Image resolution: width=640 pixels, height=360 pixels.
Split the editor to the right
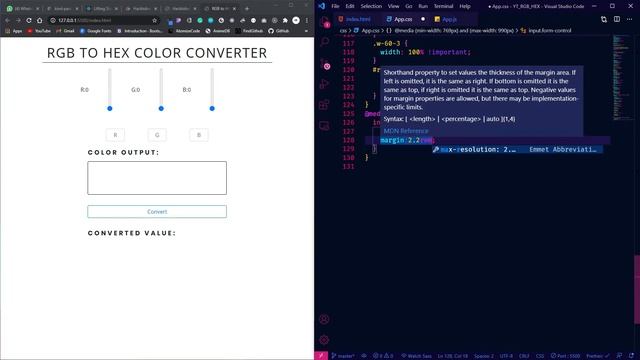(x=617, y=19)
